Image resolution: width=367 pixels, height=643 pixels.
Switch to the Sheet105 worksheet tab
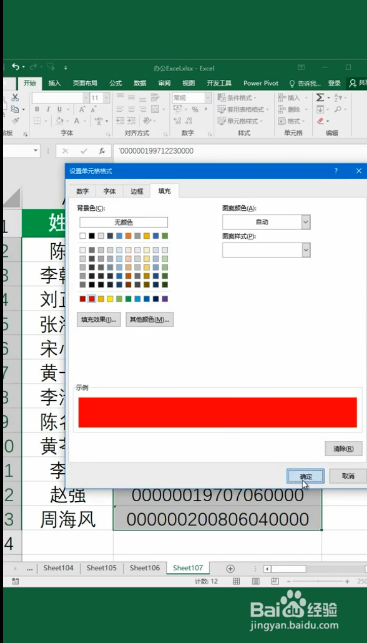point(102,568)
